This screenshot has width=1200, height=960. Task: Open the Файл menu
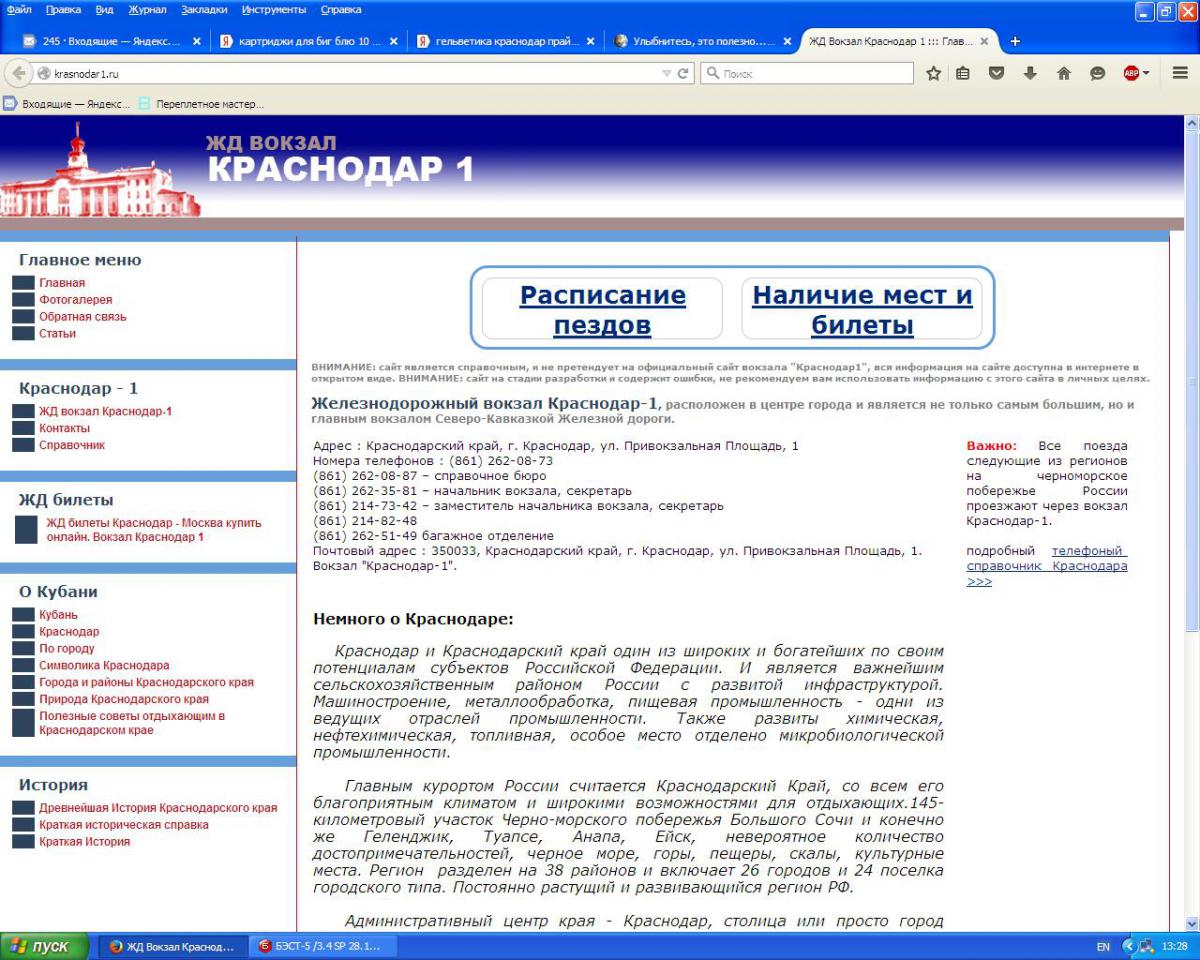[19, 9]
